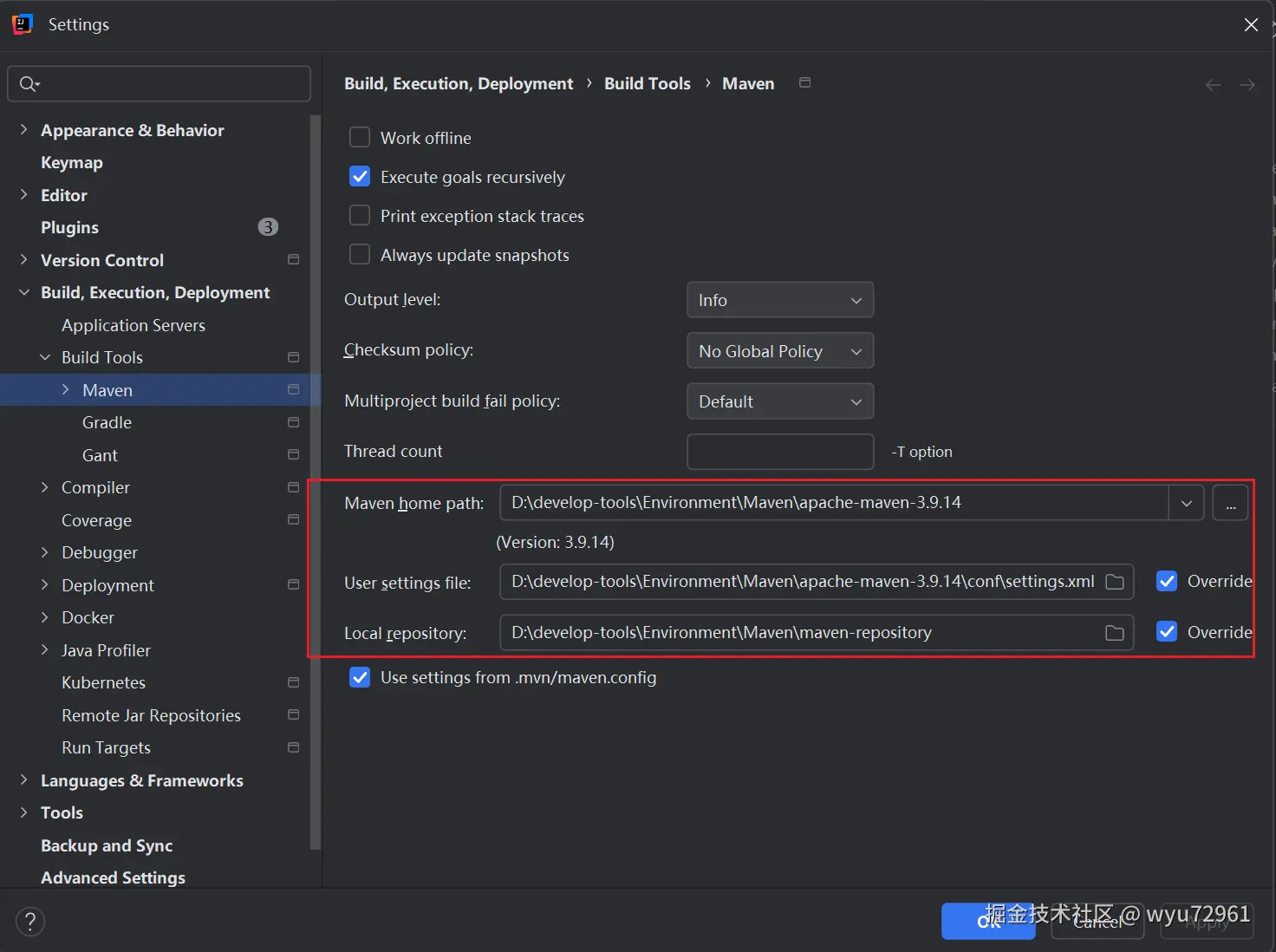Open Keymap settings page
This screenshot has height=952, width=1276.
[x=72, y=162]
